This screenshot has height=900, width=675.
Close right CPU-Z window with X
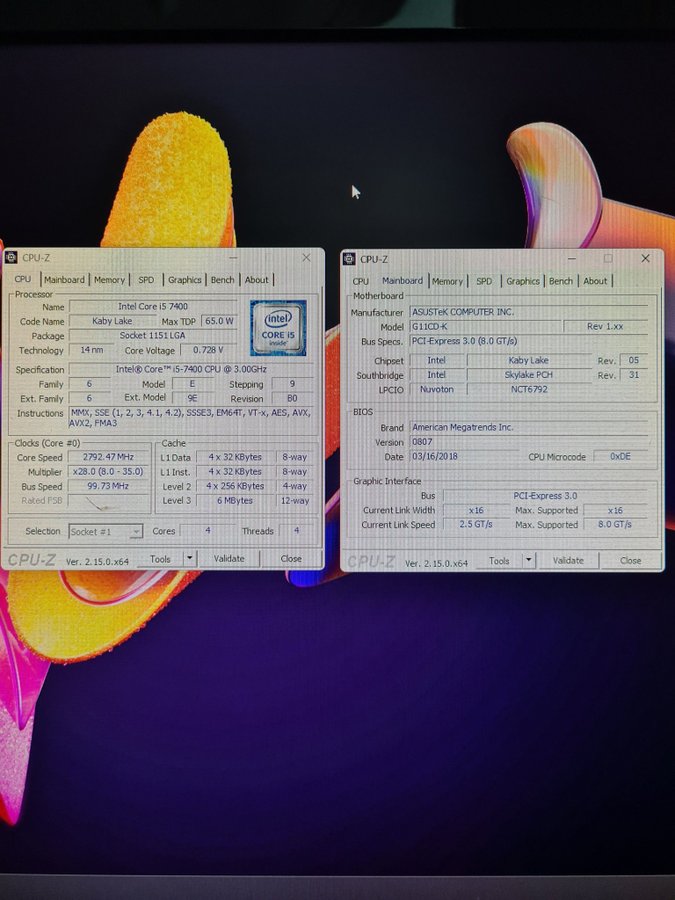point(645,259)
